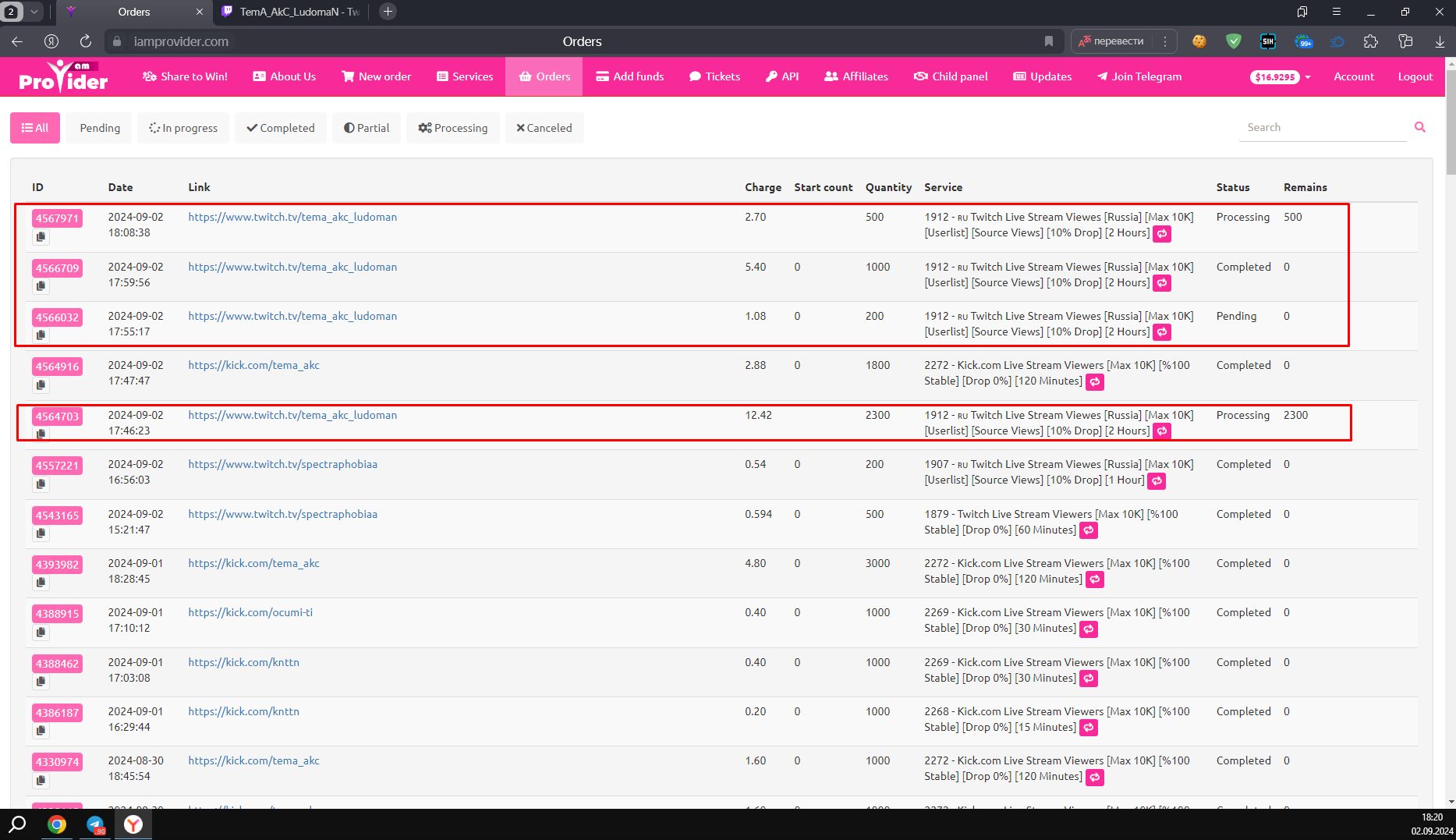Open Windows search on the taskbar
The image size is (1456, 840).
17,824
